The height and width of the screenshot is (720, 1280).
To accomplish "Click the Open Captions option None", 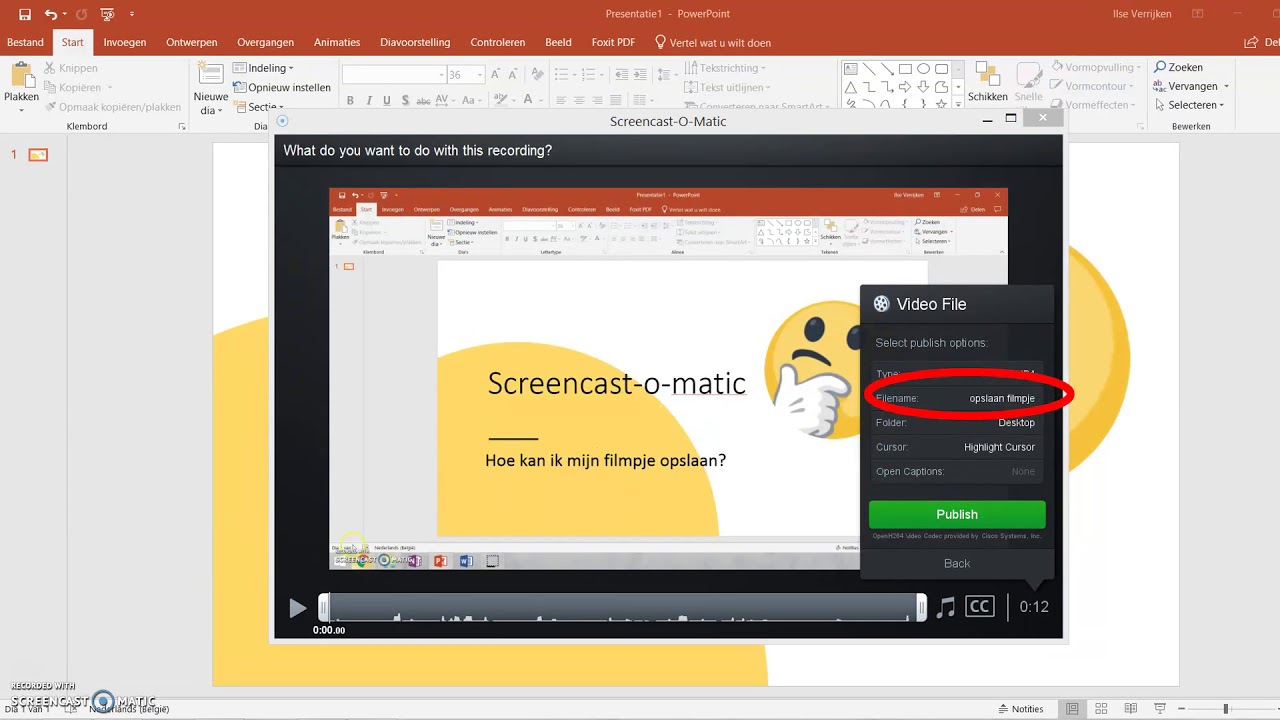I will (x=957, y=472).
